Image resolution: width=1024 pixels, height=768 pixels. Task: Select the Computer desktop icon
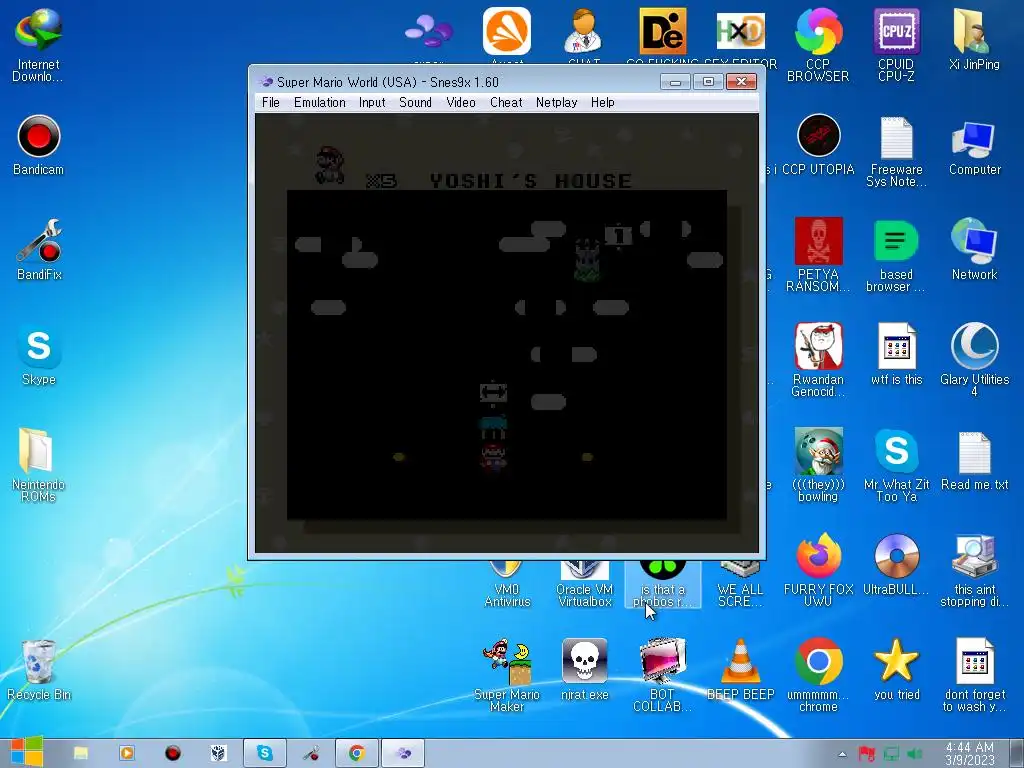pyautogui.click(x=974, y=146)
